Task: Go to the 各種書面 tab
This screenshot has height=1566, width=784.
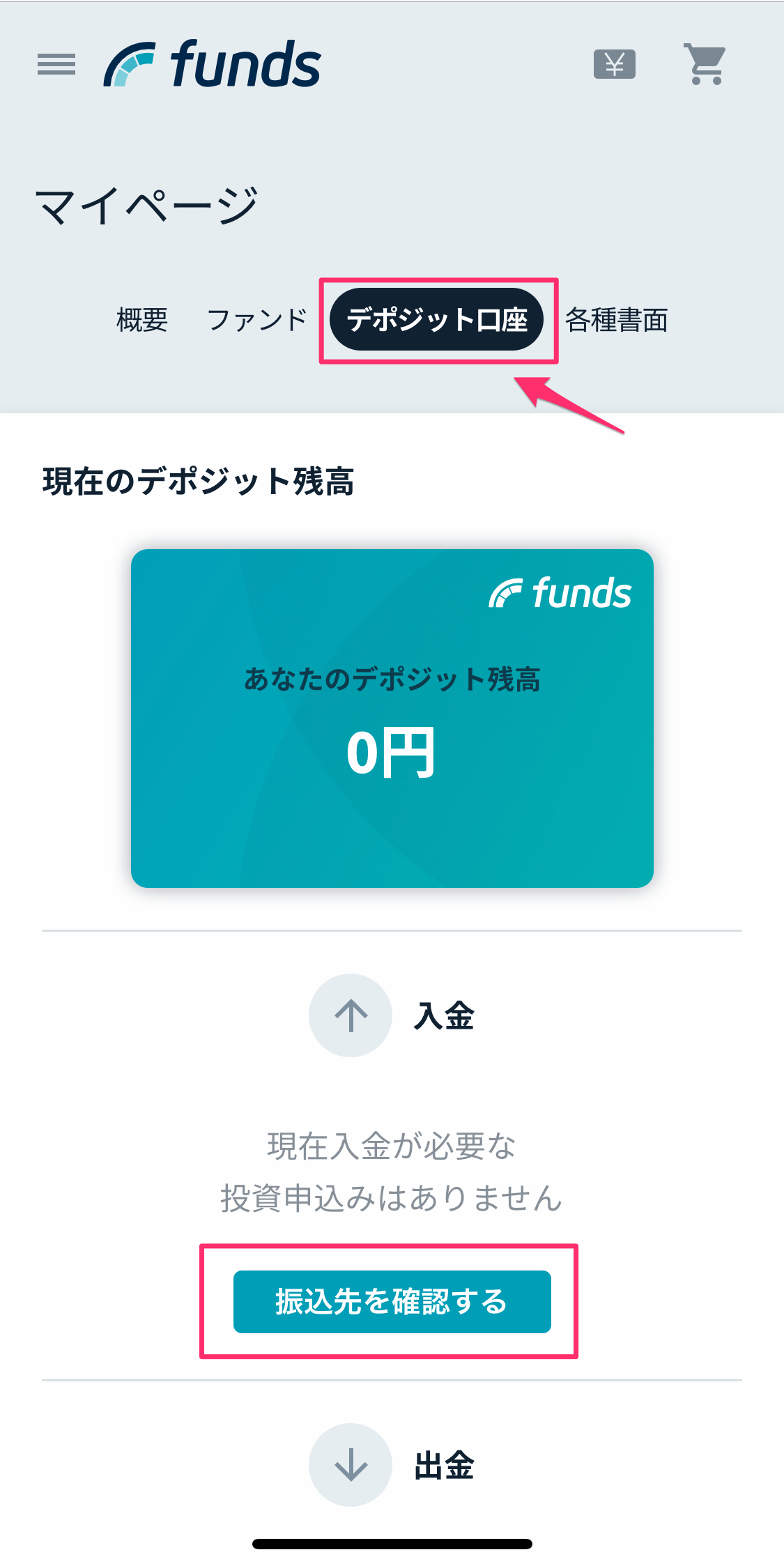Action: [616, 320]
